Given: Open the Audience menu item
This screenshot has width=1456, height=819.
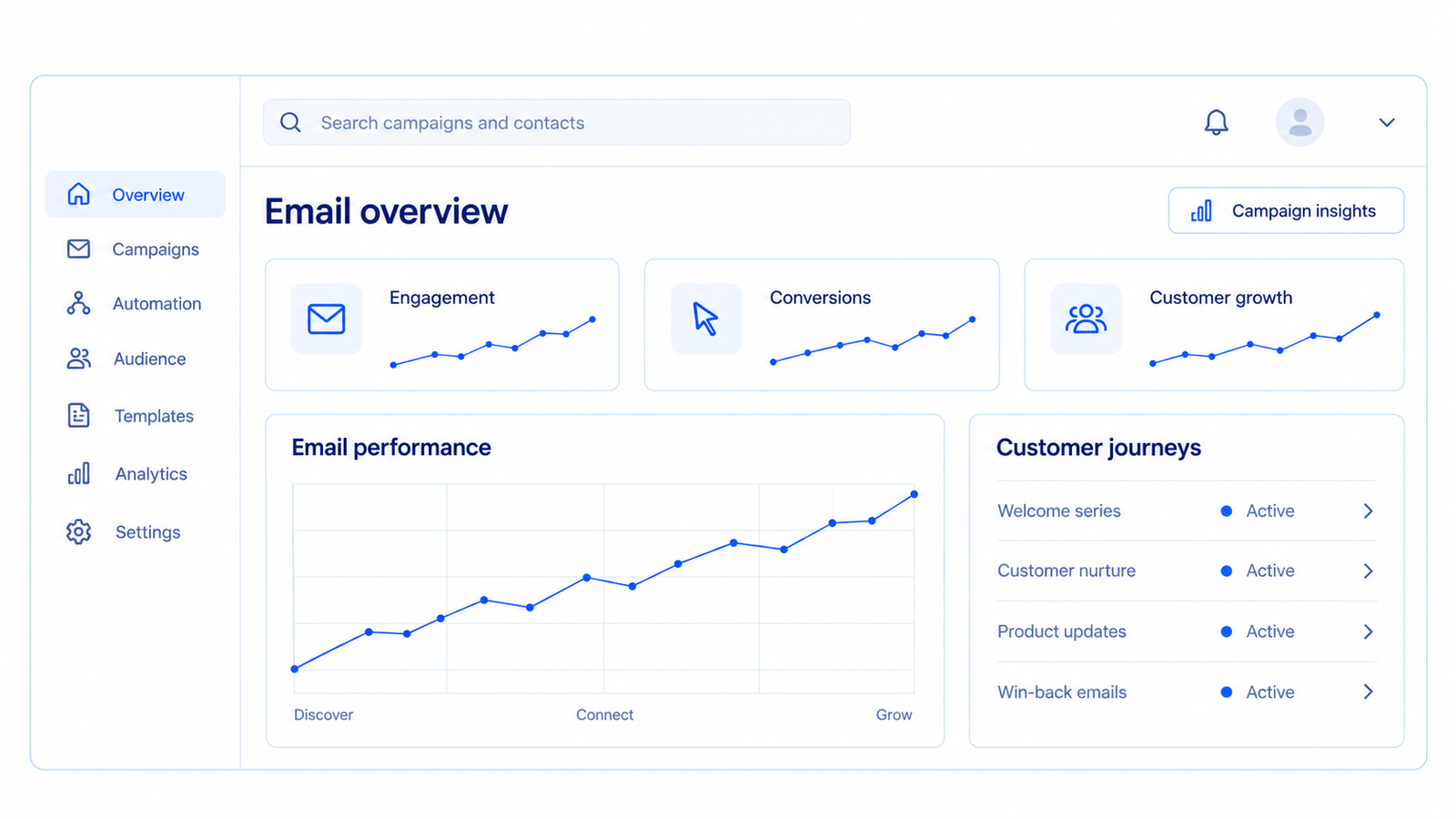Looking at the screenshot, I should click(136, 359).
